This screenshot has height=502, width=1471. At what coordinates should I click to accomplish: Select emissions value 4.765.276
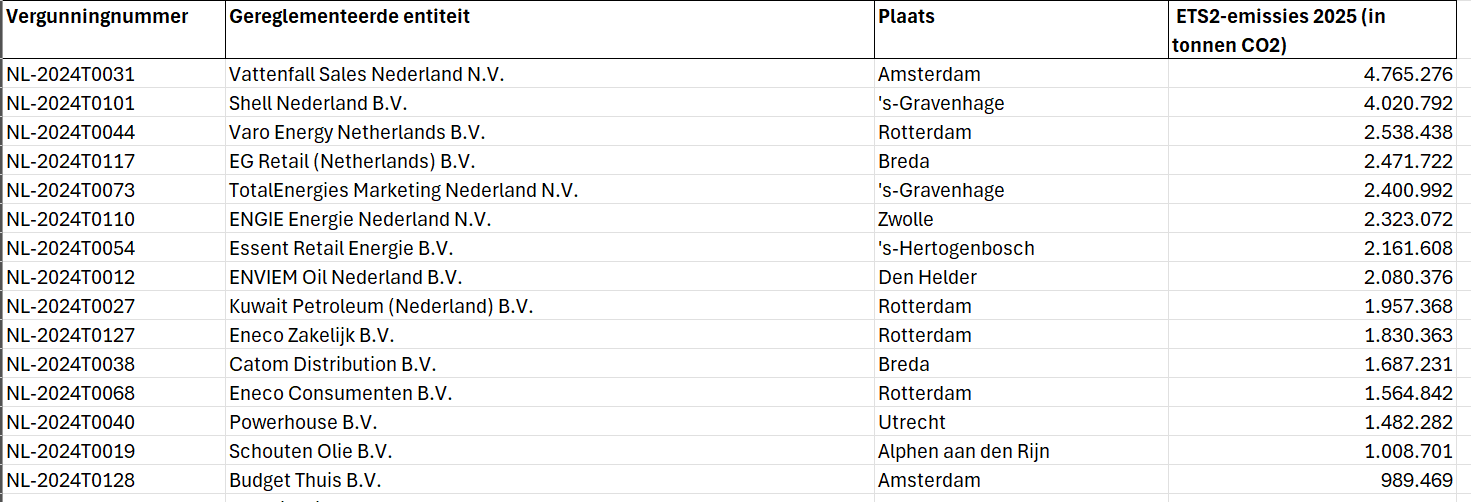[x=1319, y=74]
